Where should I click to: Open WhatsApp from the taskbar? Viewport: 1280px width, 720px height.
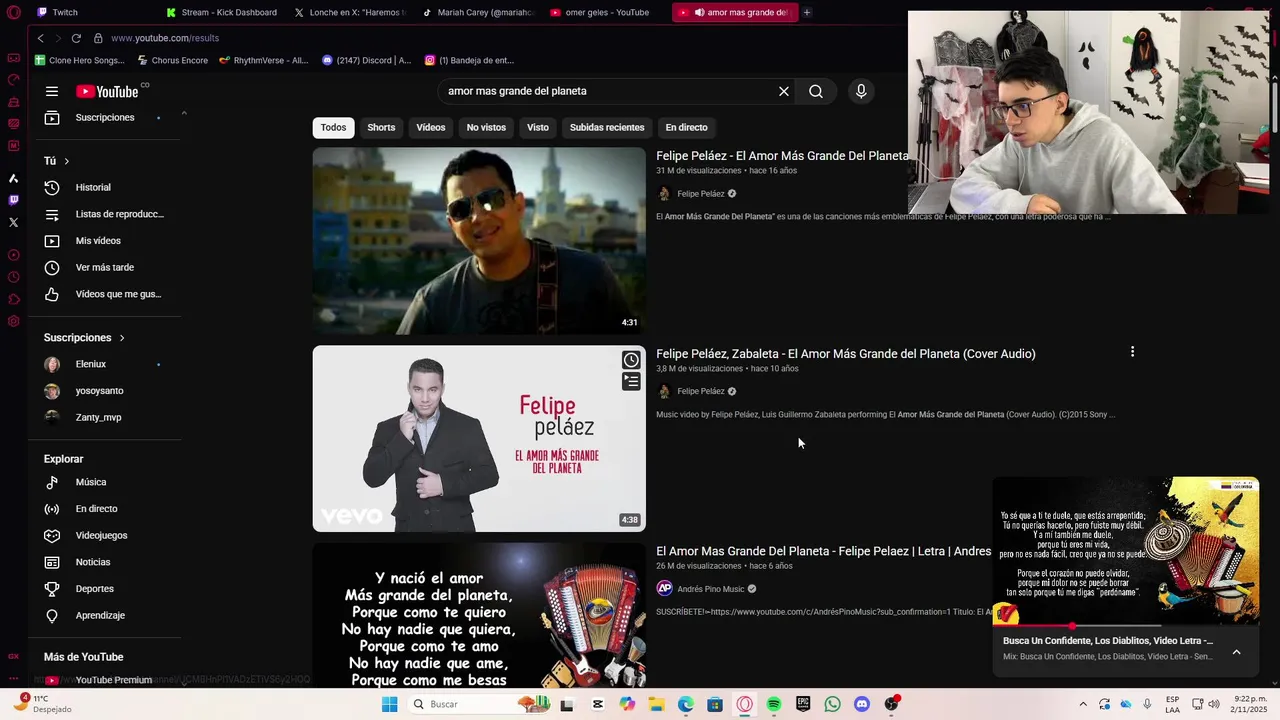coord(833,704)
